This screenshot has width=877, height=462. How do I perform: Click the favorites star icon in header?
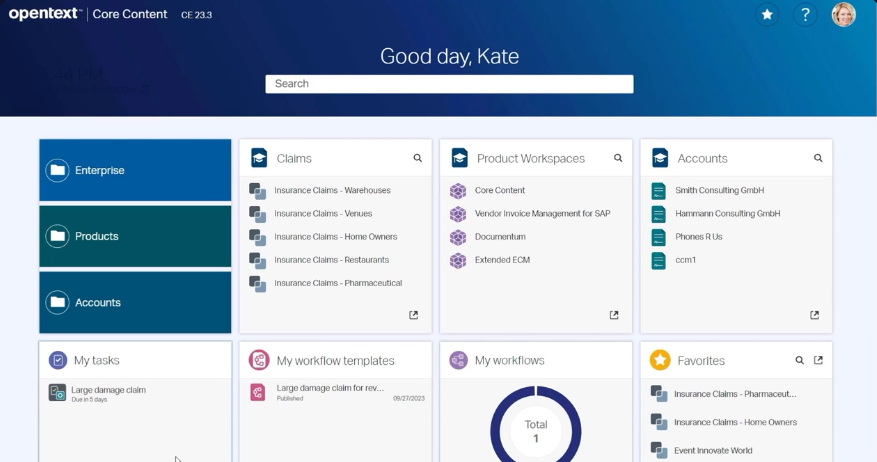[767, 15]
